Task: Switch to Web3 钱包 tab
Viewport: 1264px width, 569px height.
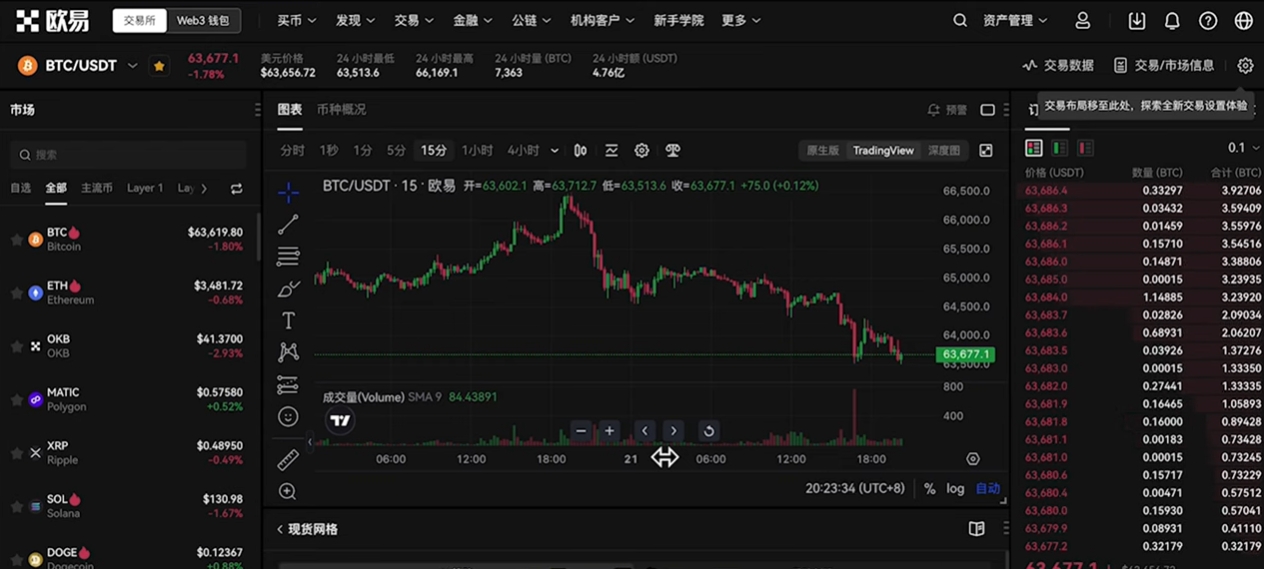Action: click(x=203, y=20)
